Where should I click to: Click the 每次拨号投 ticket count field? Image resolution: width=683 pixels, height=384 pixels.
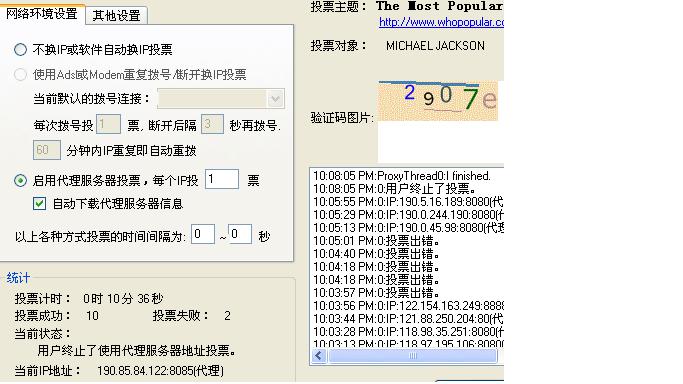(108, 124)
